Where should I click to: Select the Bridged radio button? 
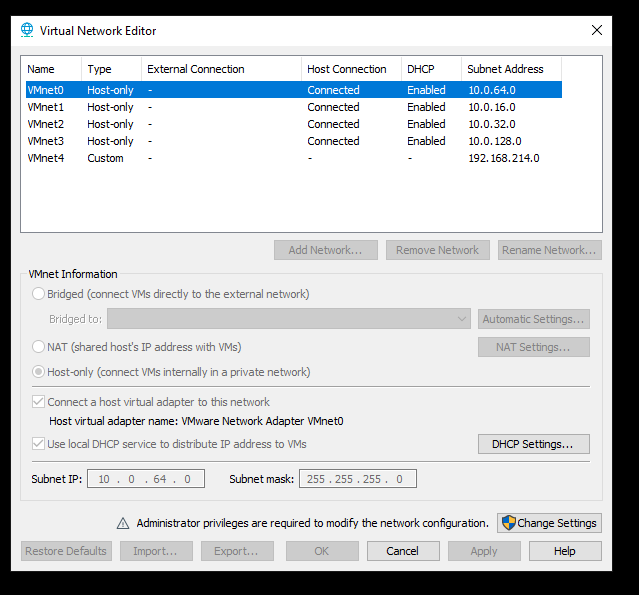pos(38,294)
